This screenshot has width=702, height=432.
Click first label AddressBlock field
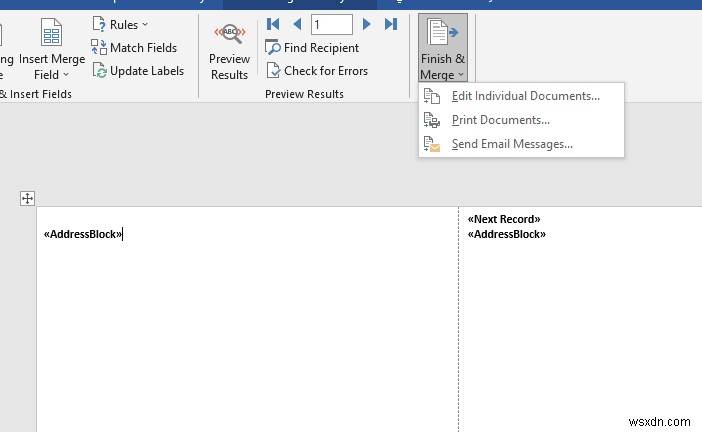[83, 234]
